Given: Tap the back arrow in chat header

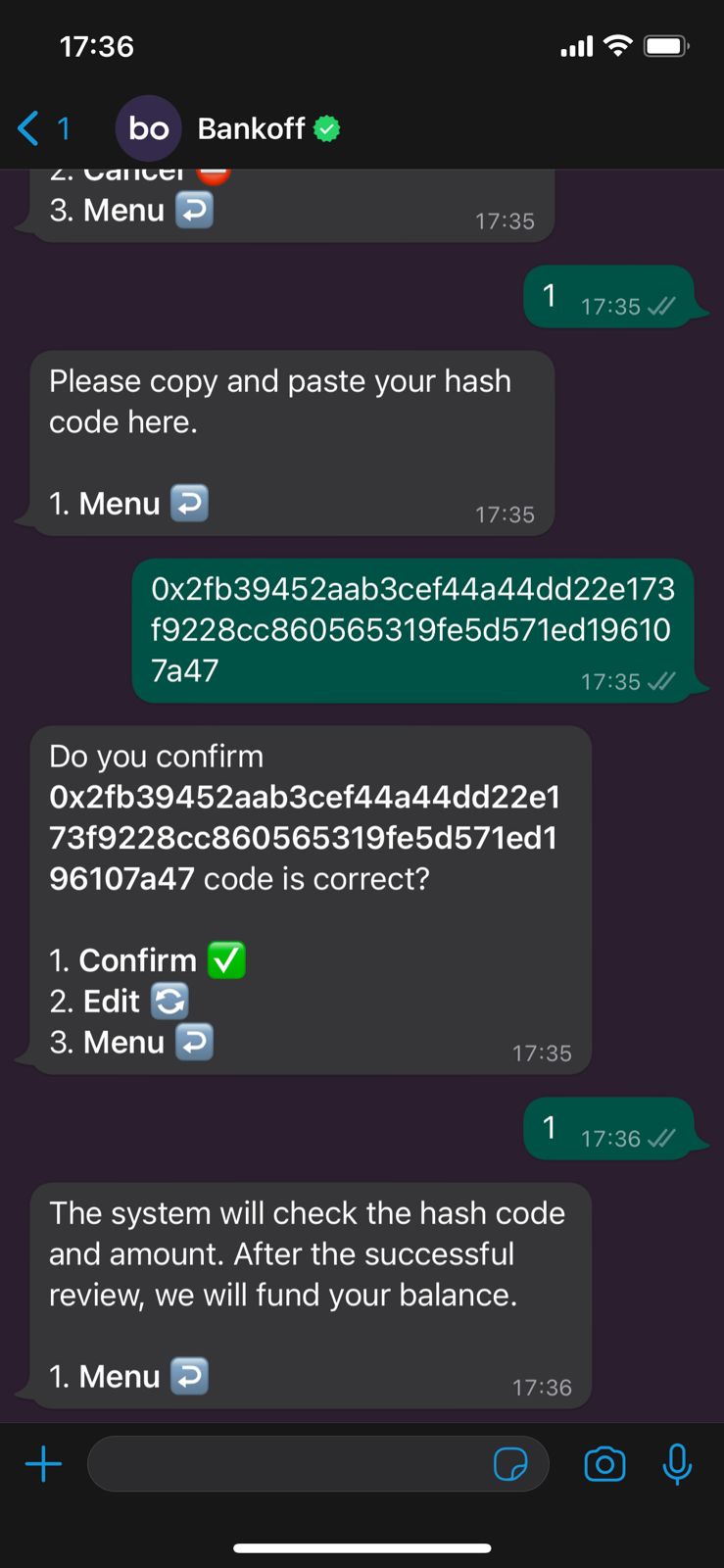Looking at the screenshot, I should point(28,128).
